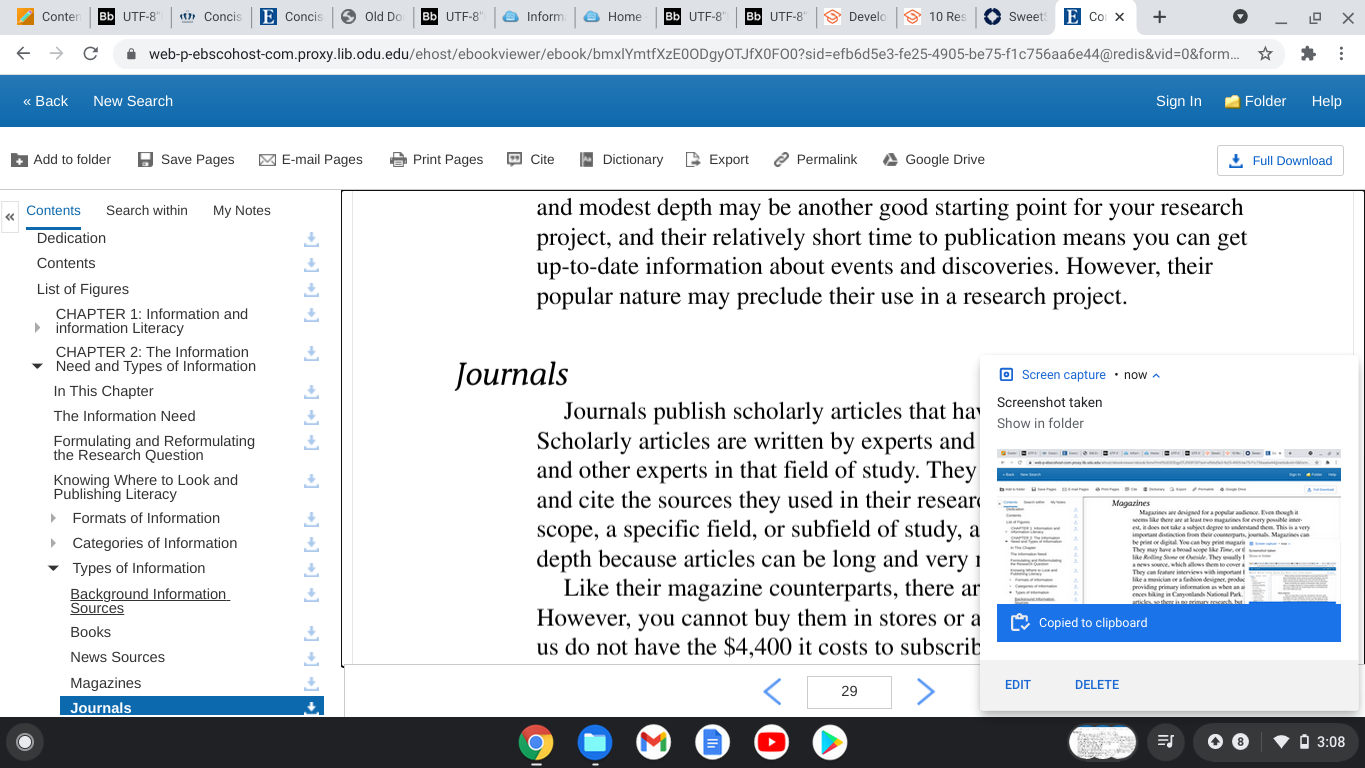Save to Google Drive
1365x768 pixels.
[x=933, y=159]
